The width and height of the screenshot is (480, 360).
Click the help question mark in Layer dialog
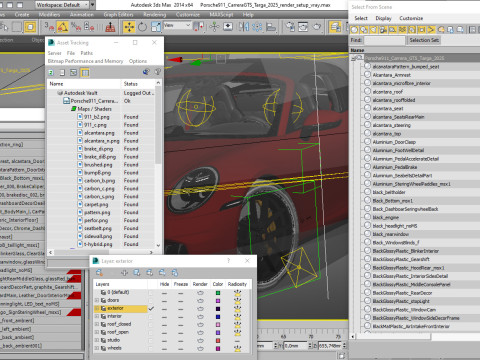[x=229, y=261]
